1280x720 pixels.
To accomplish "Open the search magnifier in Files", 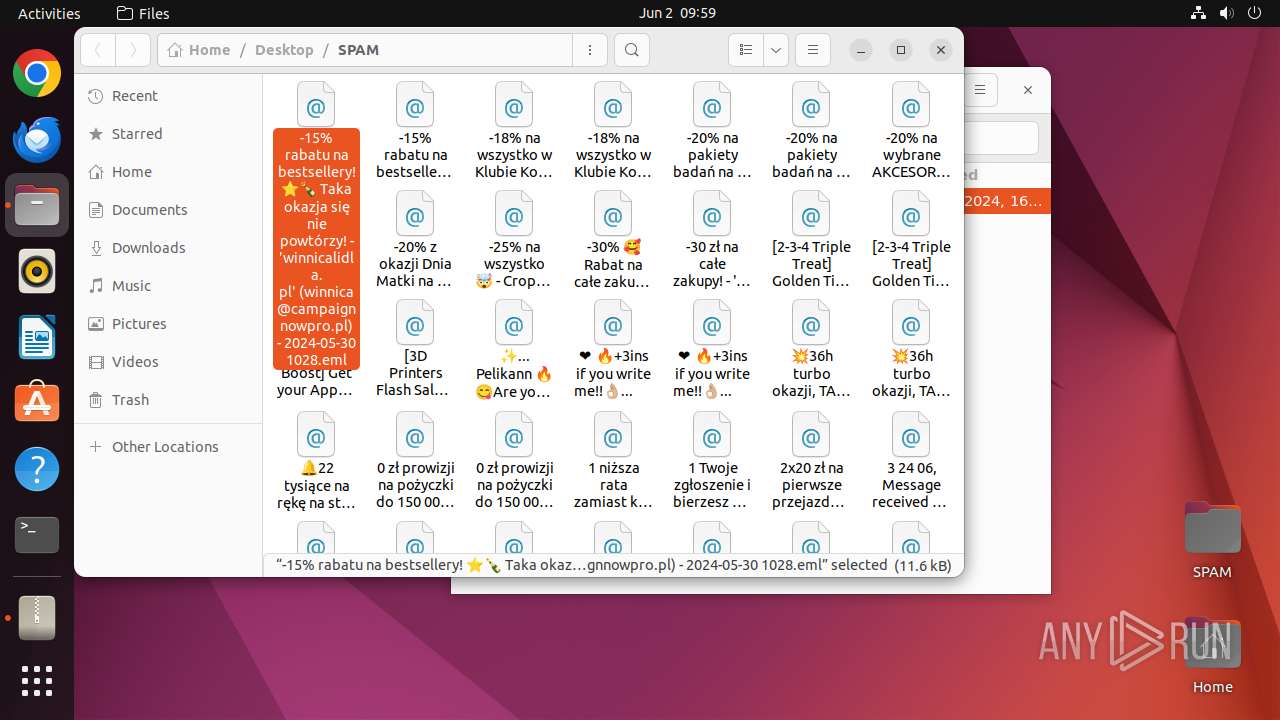I will tap(631, 50).
